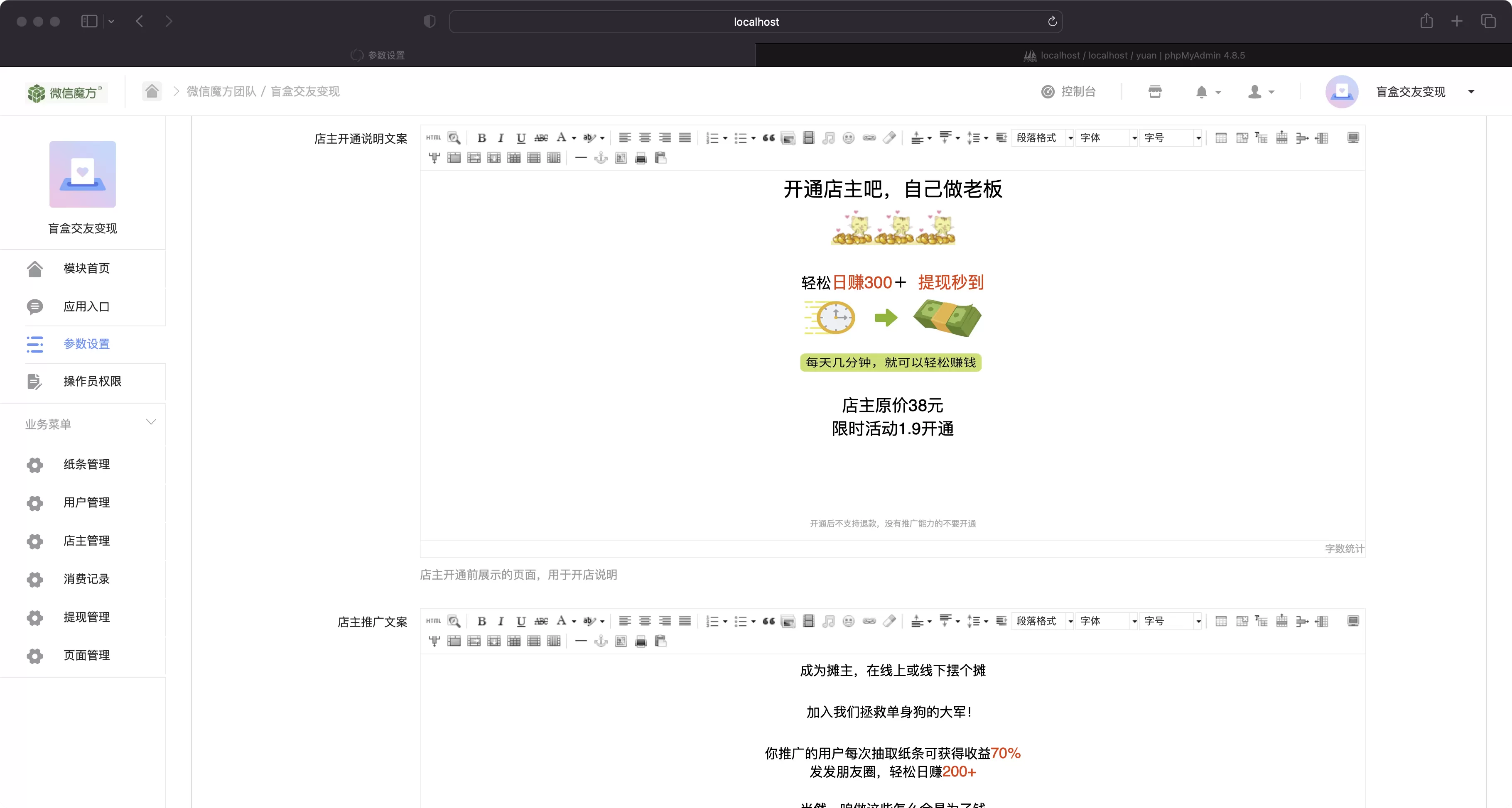Image resolution: width=1512 pixels, height=808 pixels.
Task: Click insert image icon in 店主开通说明文案 editor
Action: point(788,138)
